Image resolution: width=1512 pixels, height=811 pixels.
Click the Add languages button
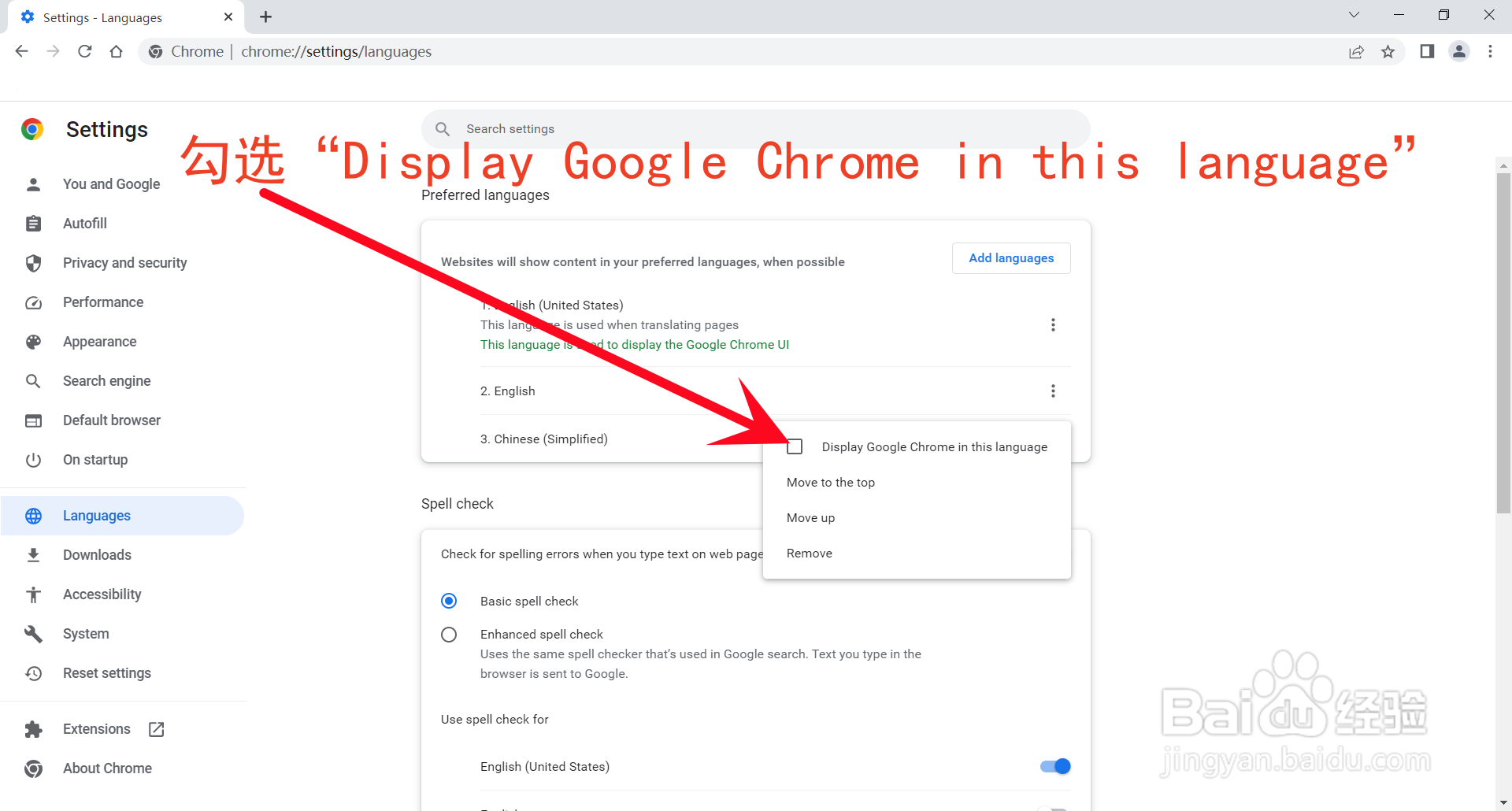coord(1011,258)
